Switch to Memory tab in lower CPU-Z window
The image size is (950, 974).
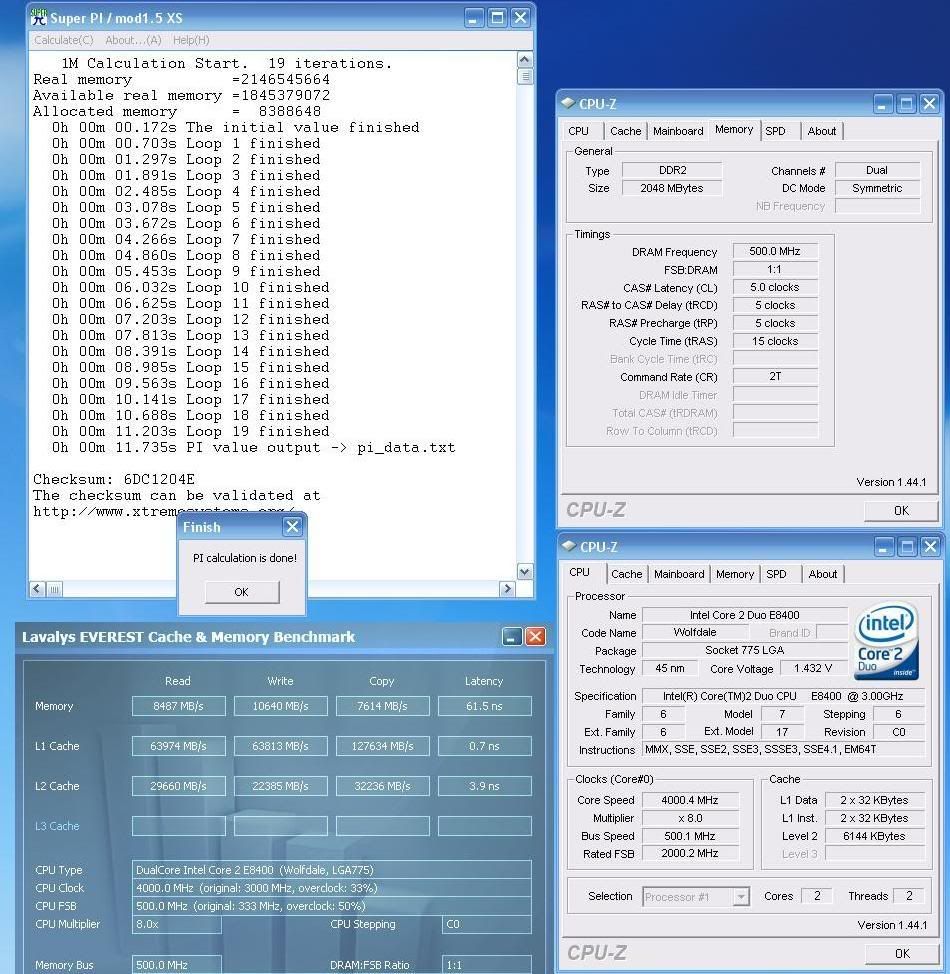pos(734,574)
